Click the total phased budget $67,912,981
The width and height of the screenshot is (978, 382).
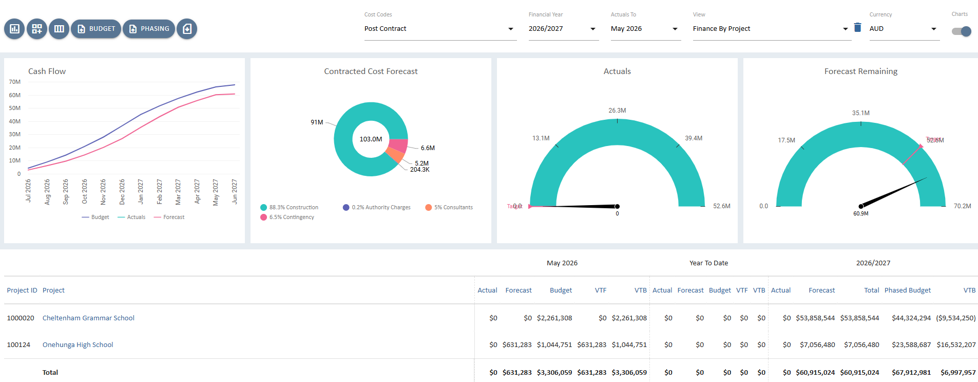[x=911, y=372]
